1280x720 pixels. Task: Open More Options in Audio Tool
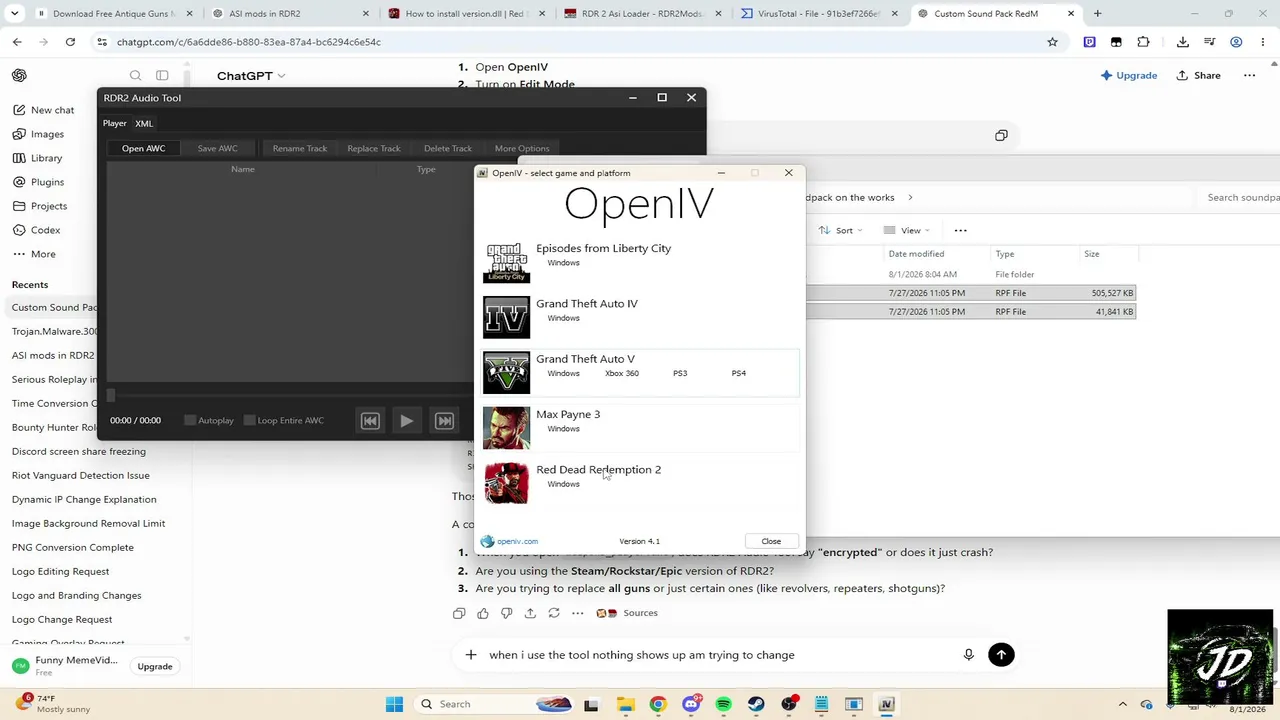pyautogui.click(x=522, y=148)
